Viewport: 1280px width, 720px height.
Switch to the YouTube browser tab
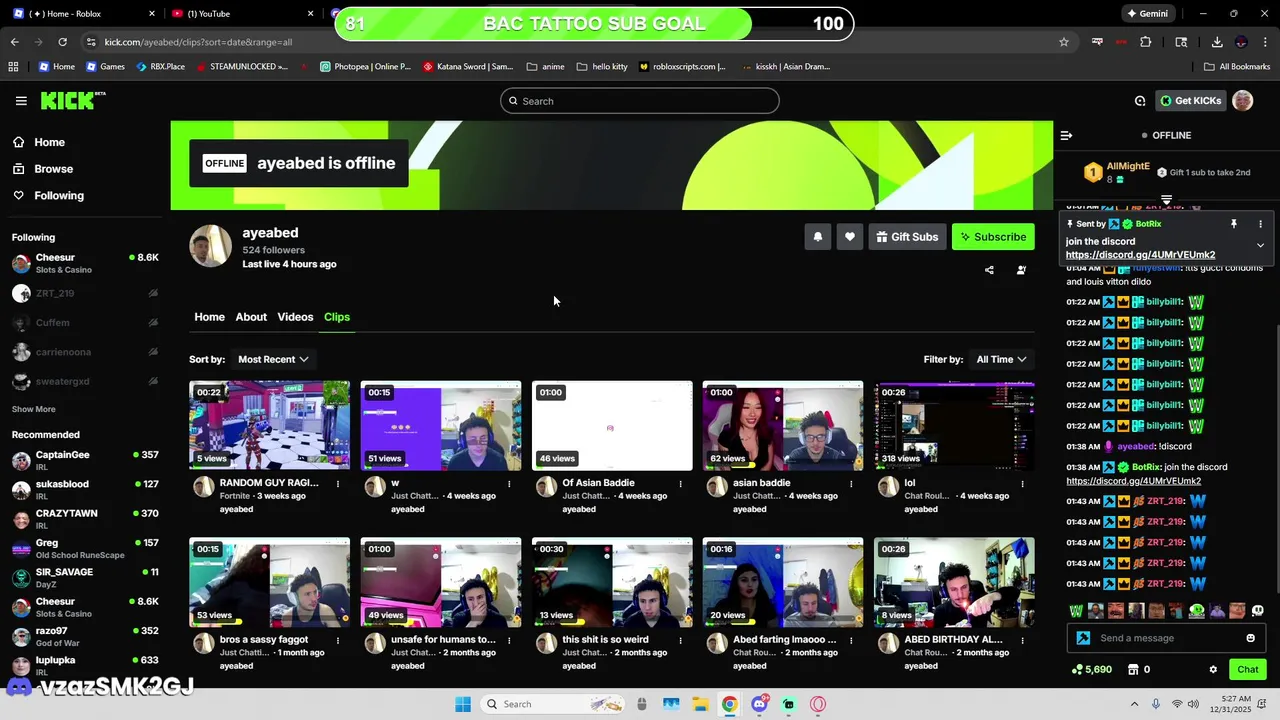click(x=240, y=14)
